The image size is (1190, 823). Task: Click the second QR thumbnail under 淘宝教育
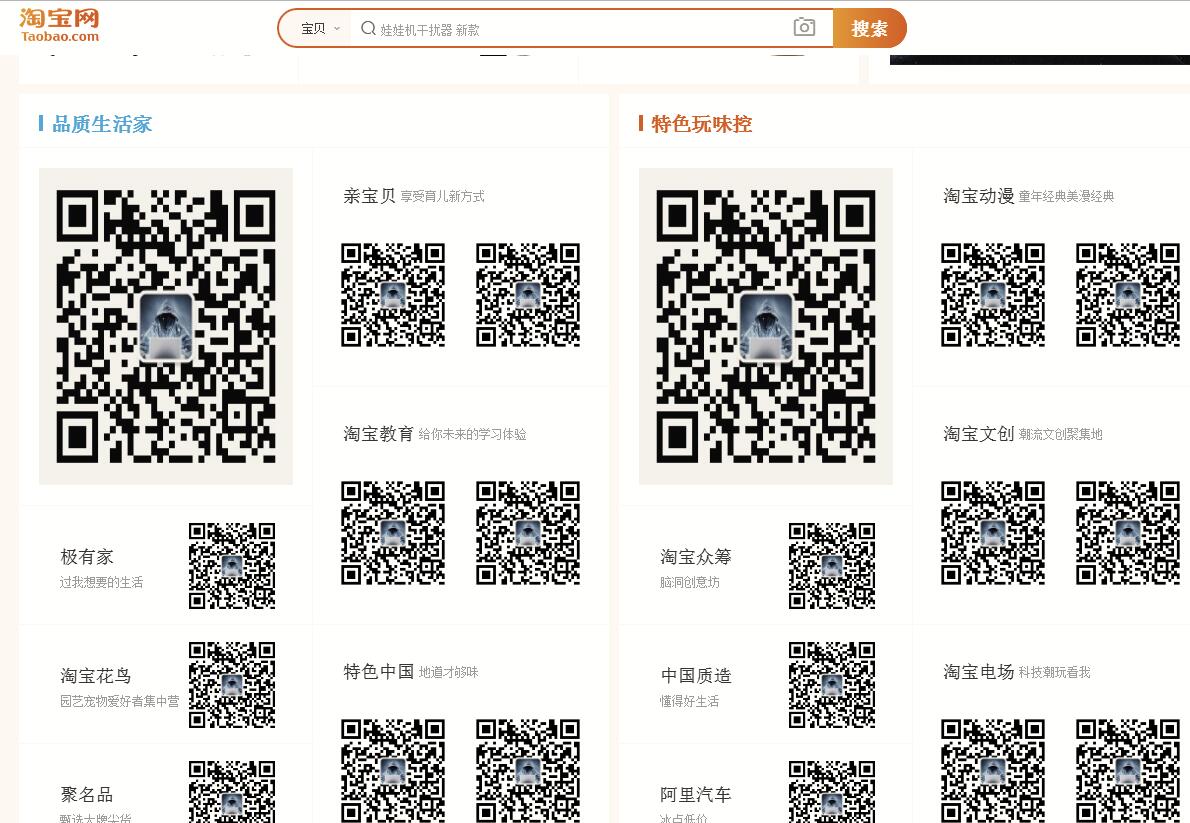(x=528, y=533)
